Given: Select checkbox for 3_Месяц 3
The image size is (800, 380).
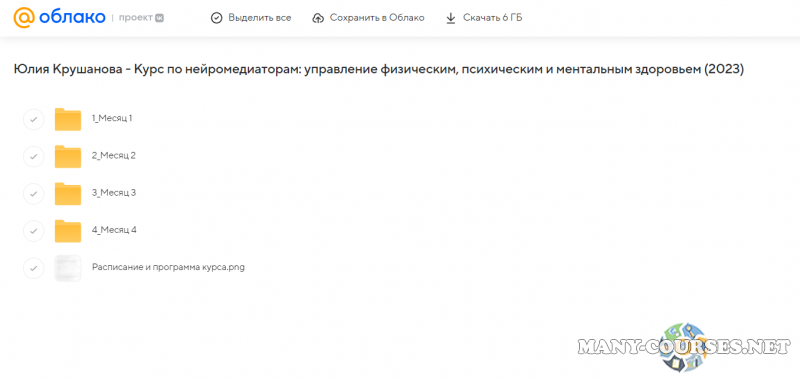Looking at the screenshot, I should click(x=34, y=194).
